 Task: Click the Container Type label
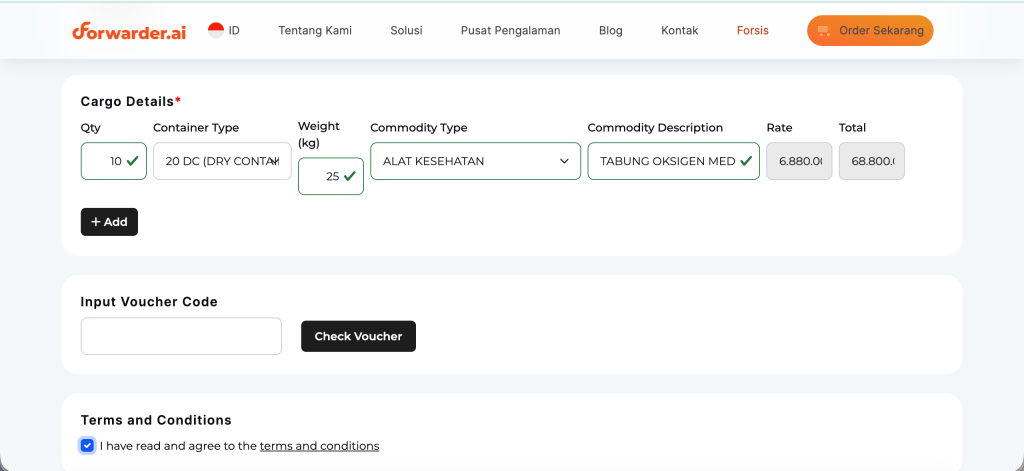[196, 127]
